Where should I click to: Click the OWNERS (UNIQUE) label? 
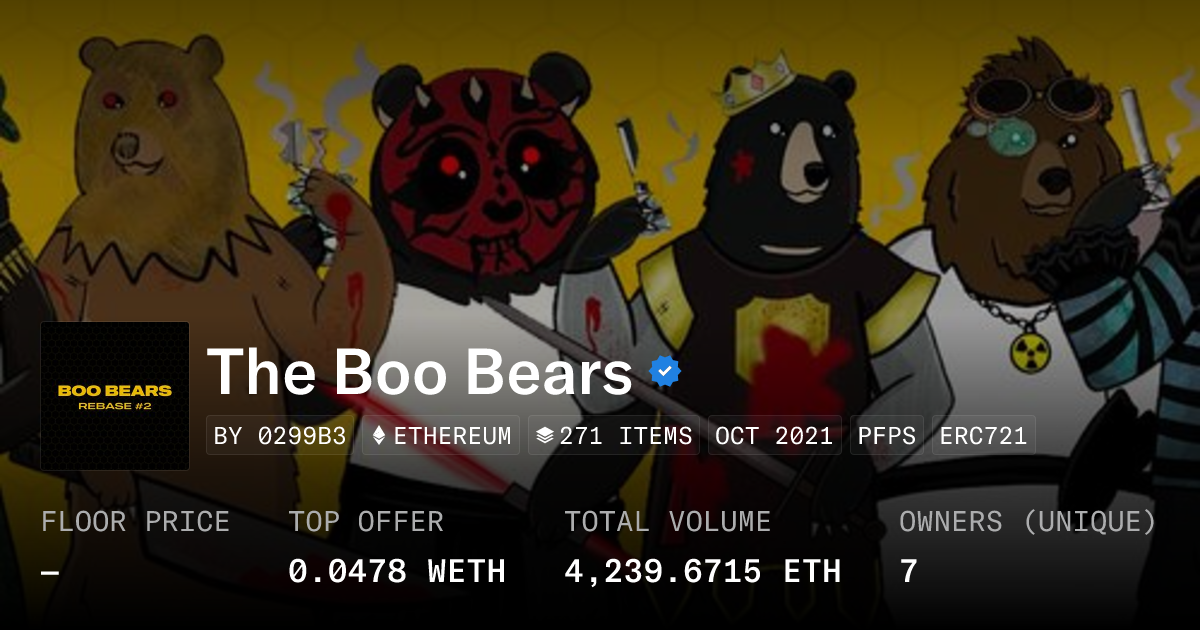click(1028, 522)
